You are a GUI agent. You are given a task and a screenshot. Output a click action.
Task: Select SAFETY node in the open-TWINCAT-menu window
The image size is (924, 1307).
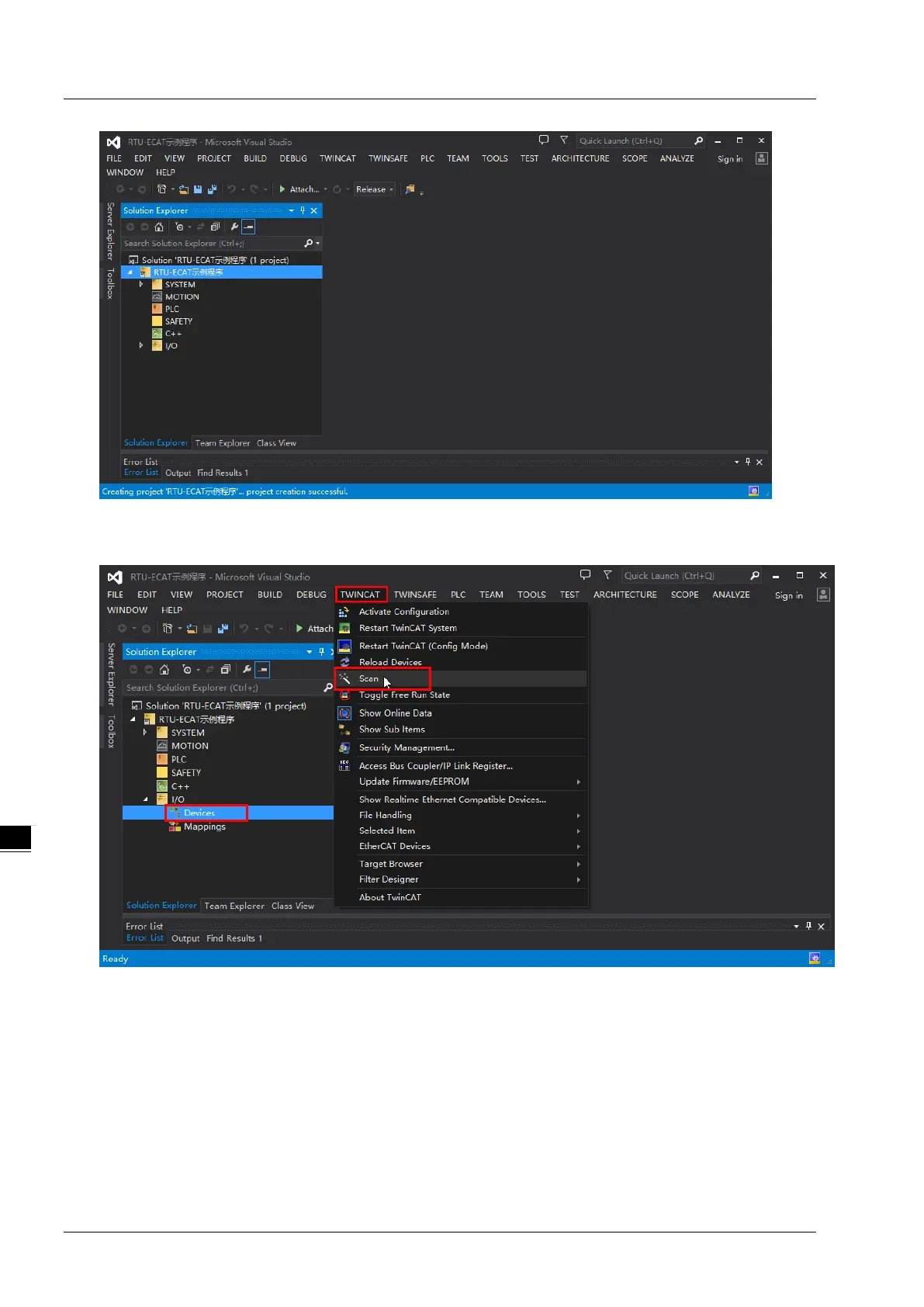tap(185, 773)
